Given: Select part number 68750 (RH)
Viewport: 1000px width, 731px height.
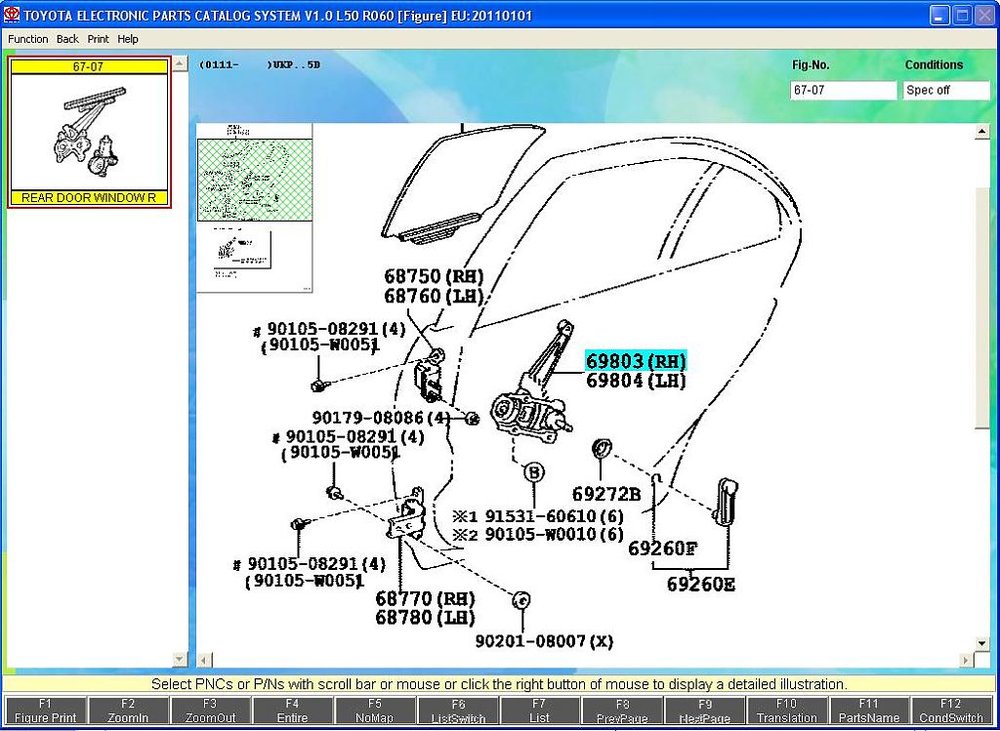Looking at the screenshot, I should [x=434, y=276].
